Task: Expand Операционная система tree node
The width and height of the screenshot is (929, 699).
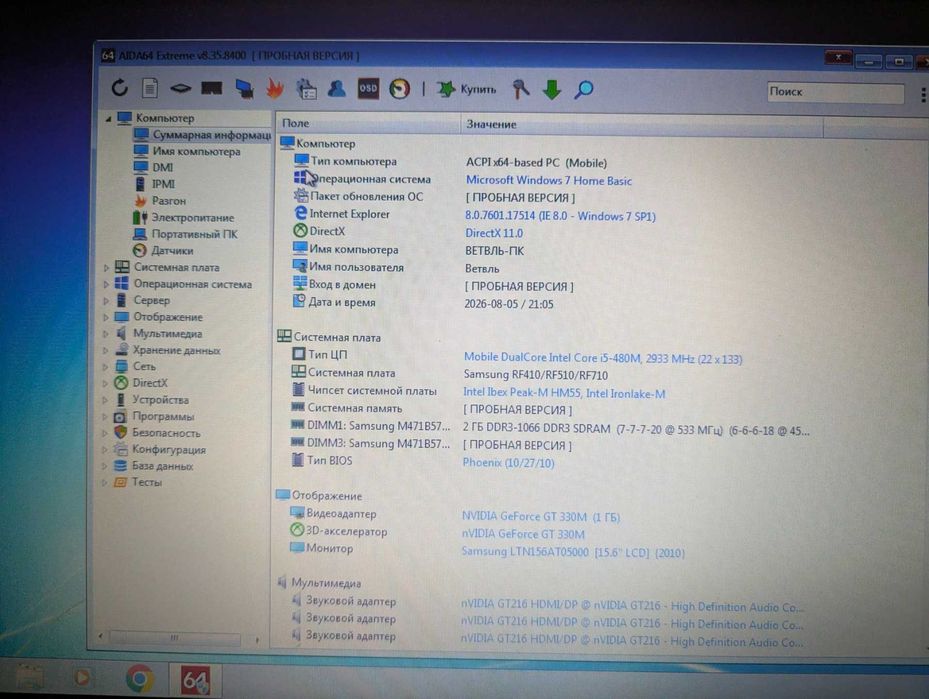Action: pos(106,284)
